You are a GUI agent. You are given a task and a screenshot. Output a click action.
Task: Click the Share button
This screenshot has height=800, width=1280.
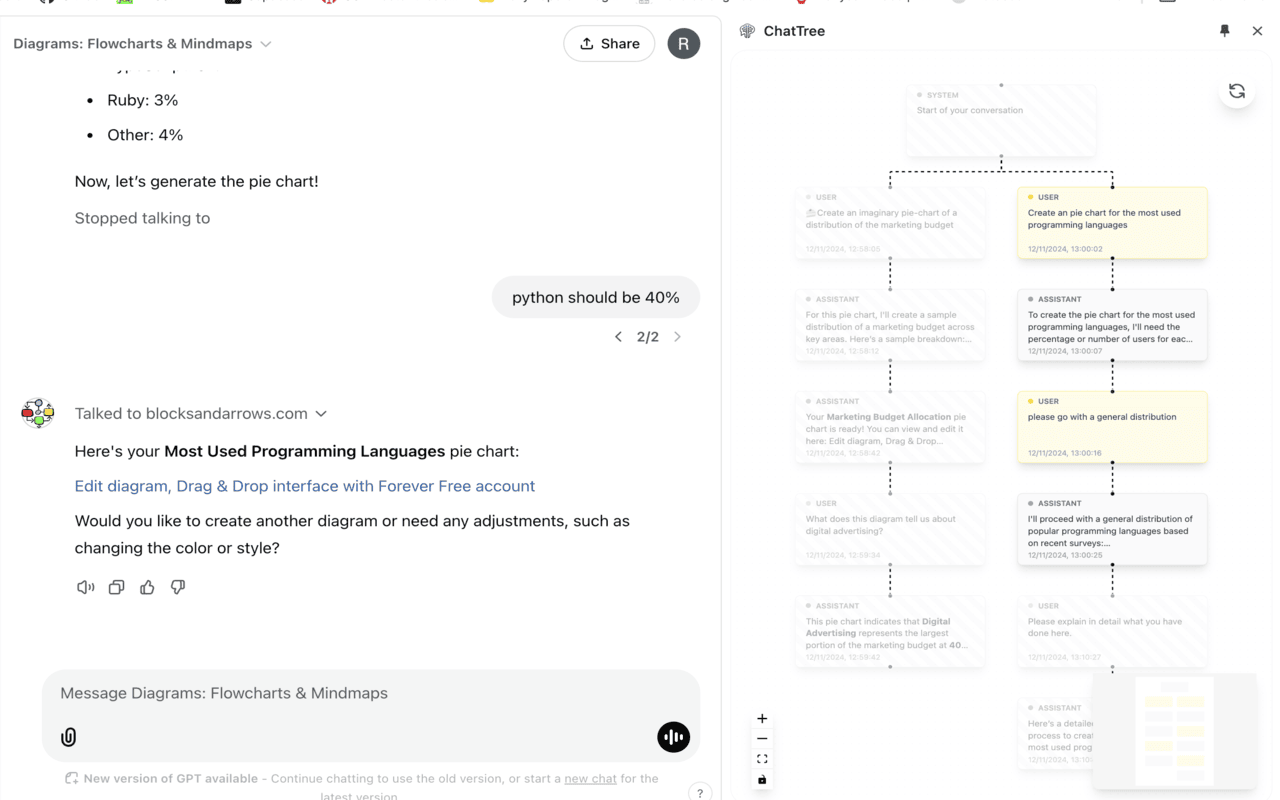click(609, 43)
